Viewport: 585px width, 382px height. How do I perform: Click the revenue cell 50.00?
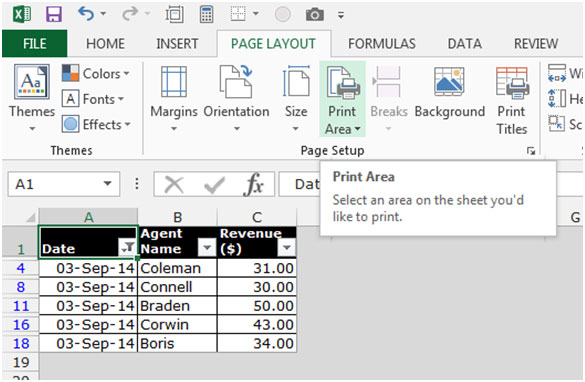pos(257,306)
